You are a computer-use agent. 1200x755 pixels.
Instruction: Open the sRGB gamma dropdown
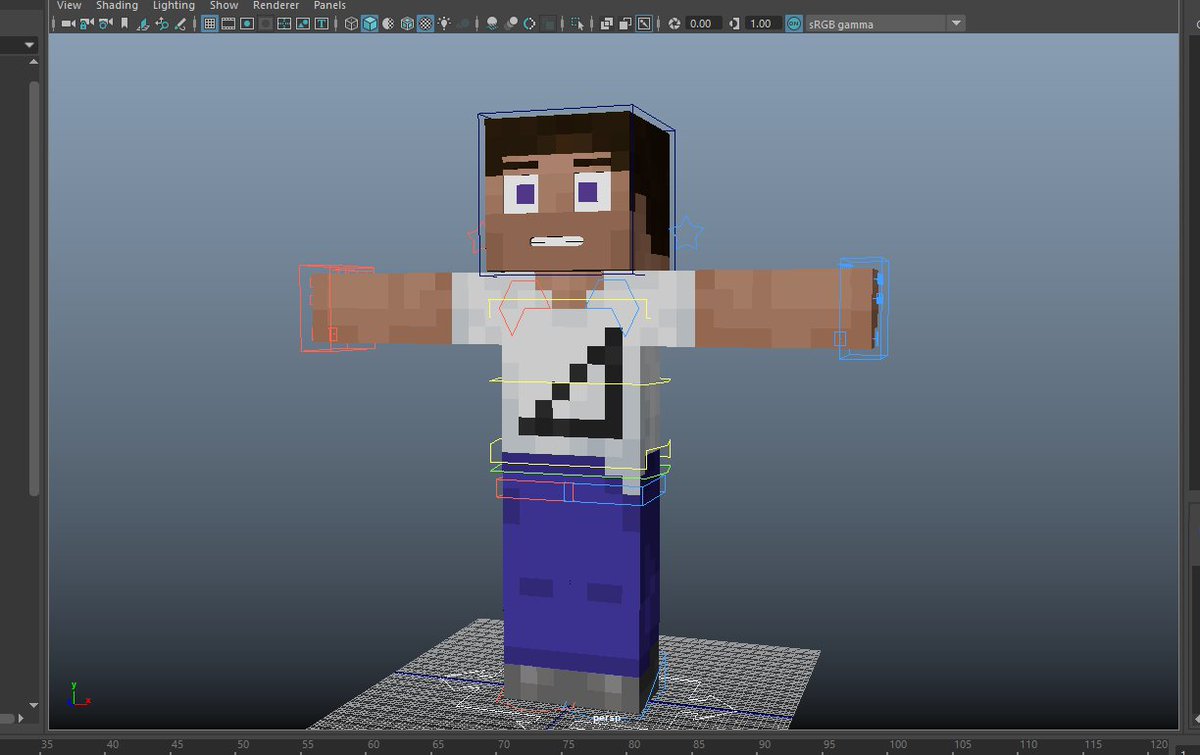(x=885, y=23)
